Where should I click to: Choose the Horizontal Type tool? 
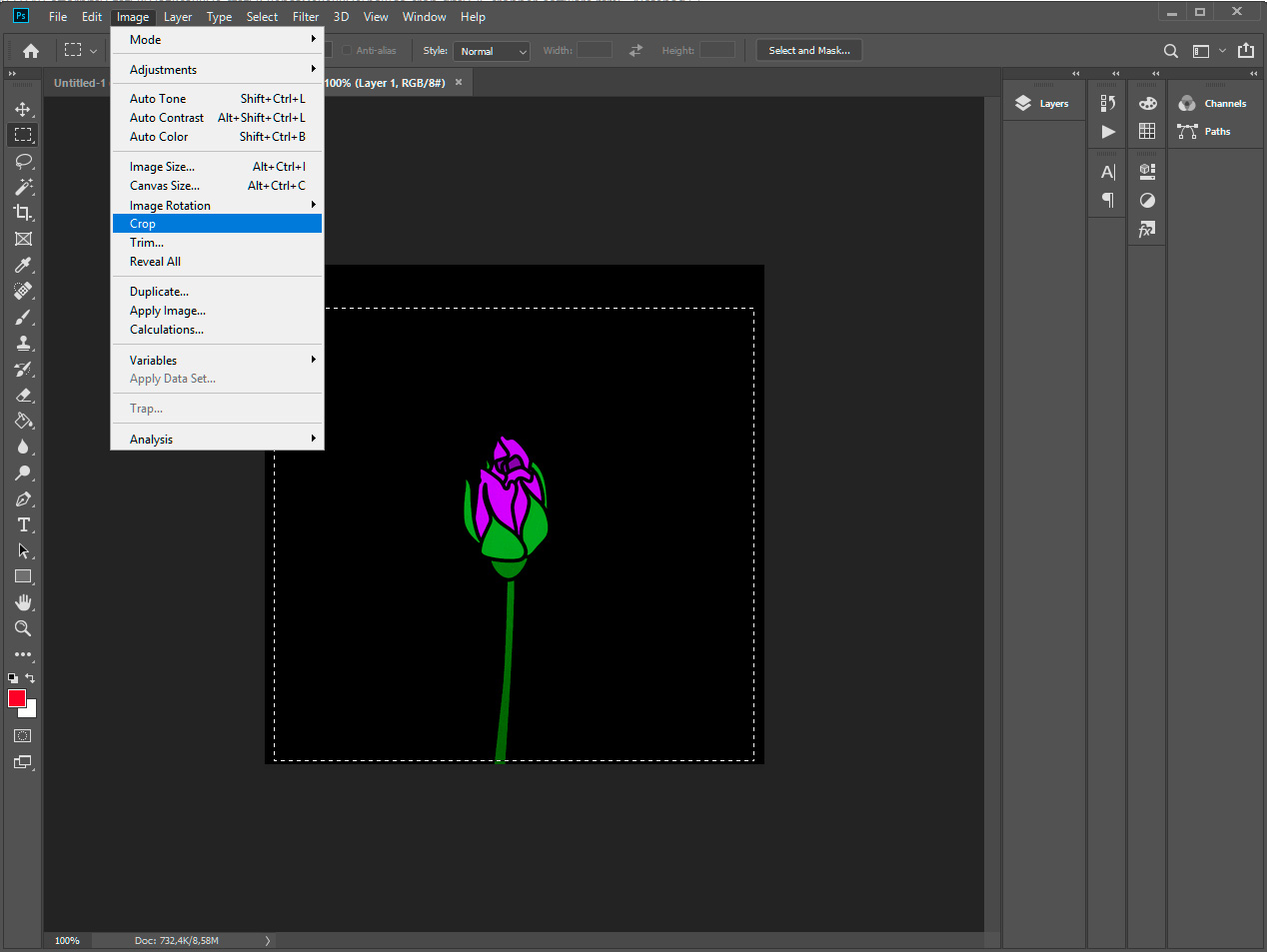tap(23, 524)
